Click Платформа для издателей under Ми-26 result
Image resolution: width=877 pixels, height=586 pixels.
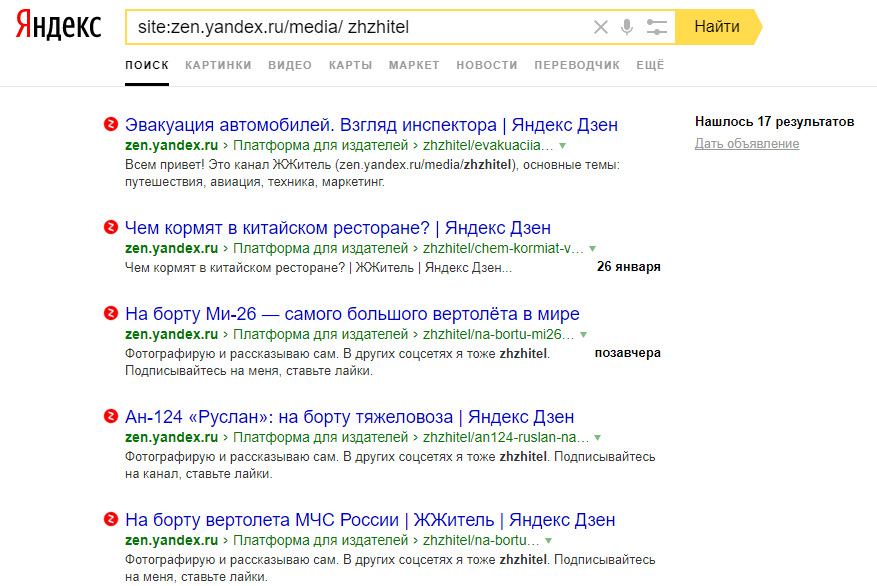click(320, 334)
